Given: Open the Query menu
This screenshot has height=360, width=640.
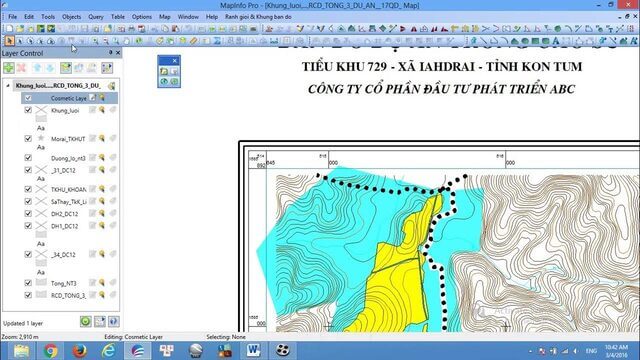Looking at the screenshot, I should (x=96, y=17).
